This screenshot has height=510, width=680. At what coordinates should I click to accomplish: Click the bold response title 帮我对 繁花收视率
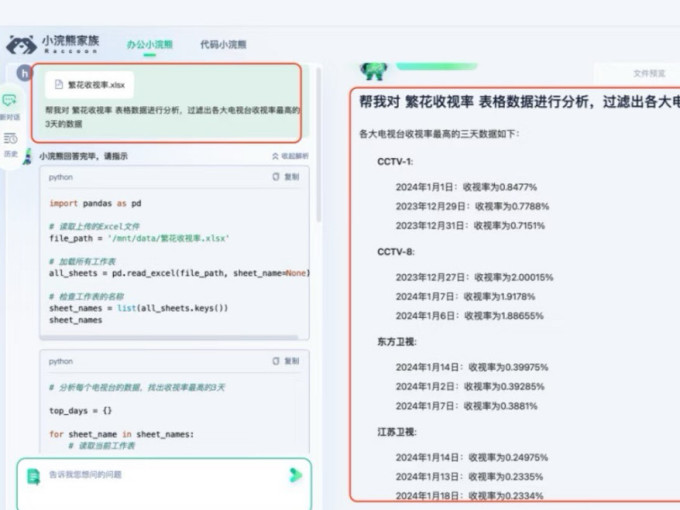coord(519,102)
